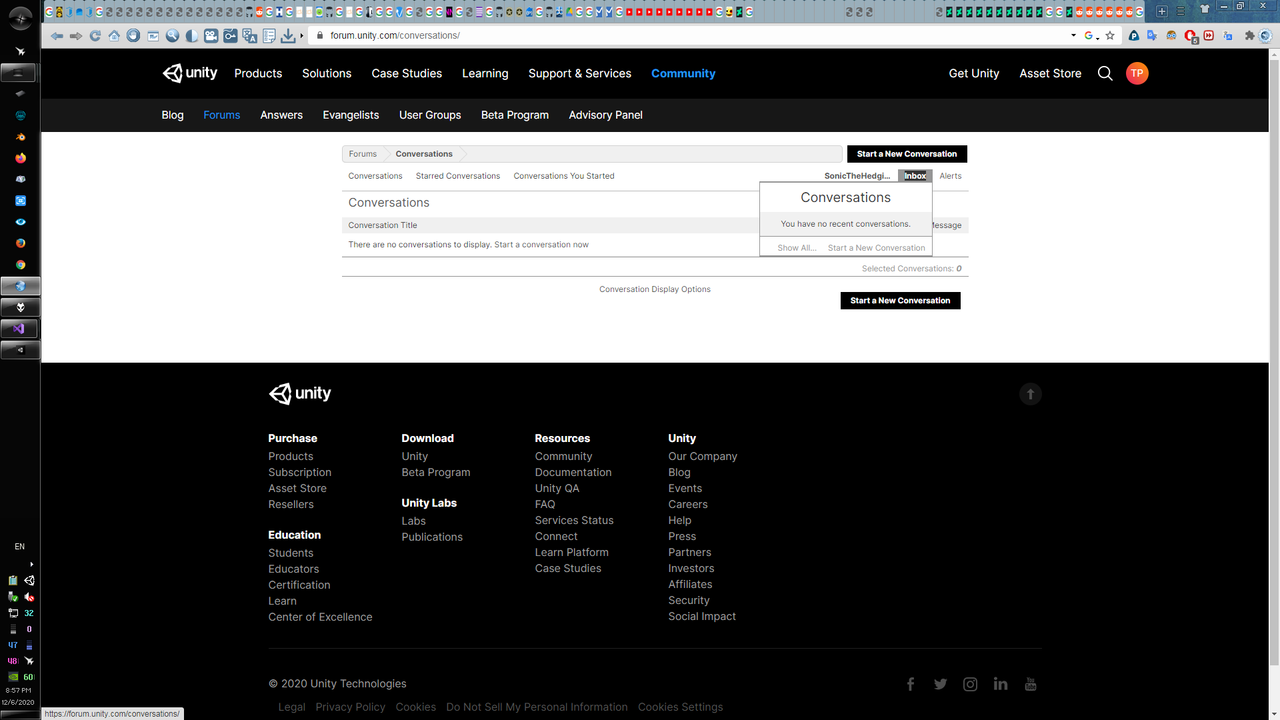Viewport: 1280px width, 720px height.
Task: Click the Unity logo in header
Action: (190, 73)
